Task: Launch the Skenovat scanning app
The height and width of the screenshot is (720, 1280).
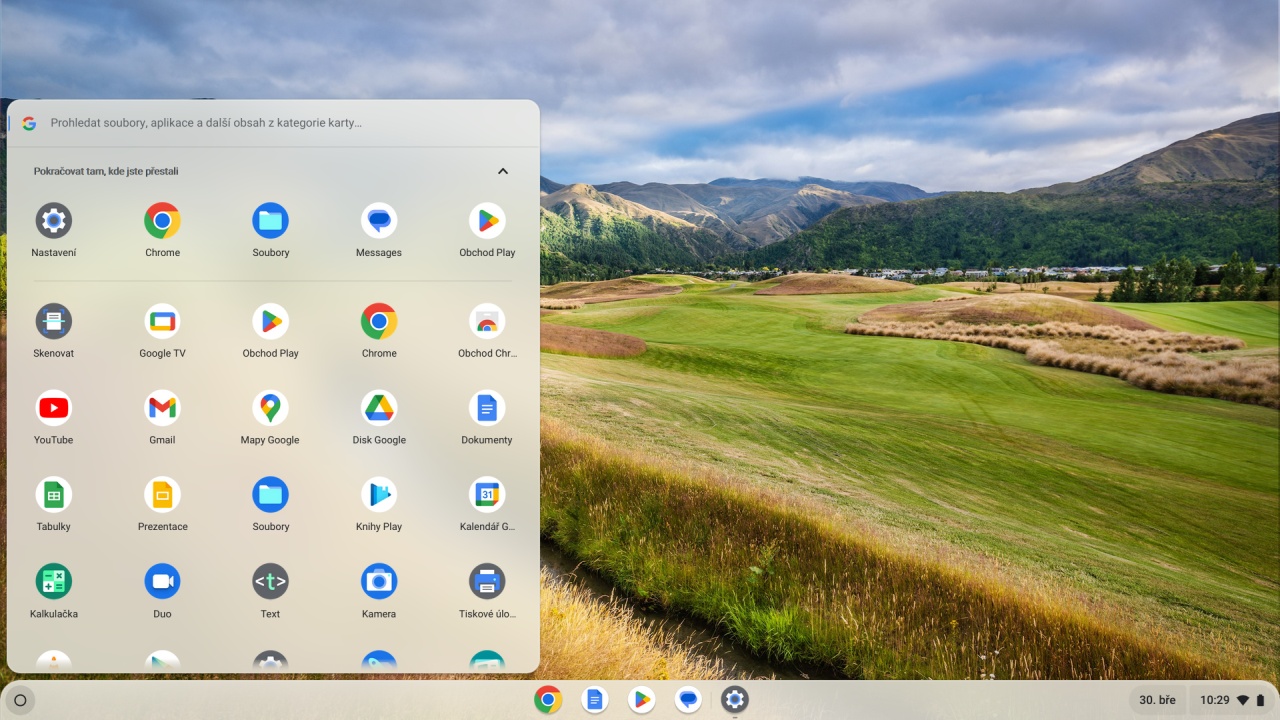Action: point(54,331)
